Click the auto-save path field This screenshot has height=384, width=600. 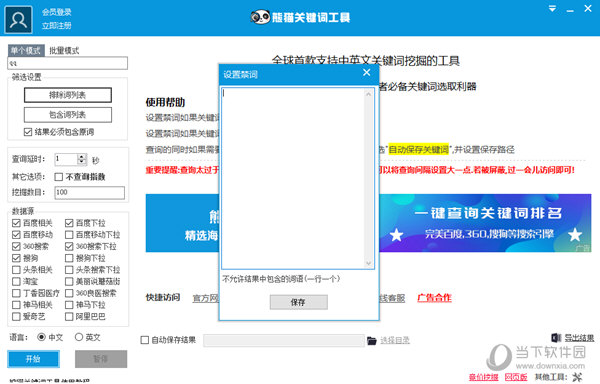284,340
